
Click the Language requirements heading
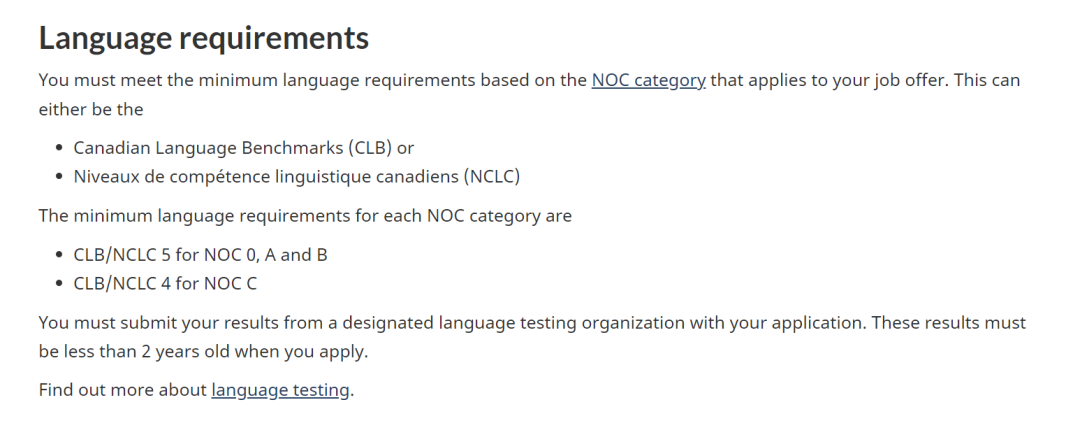tap(204, 37)
